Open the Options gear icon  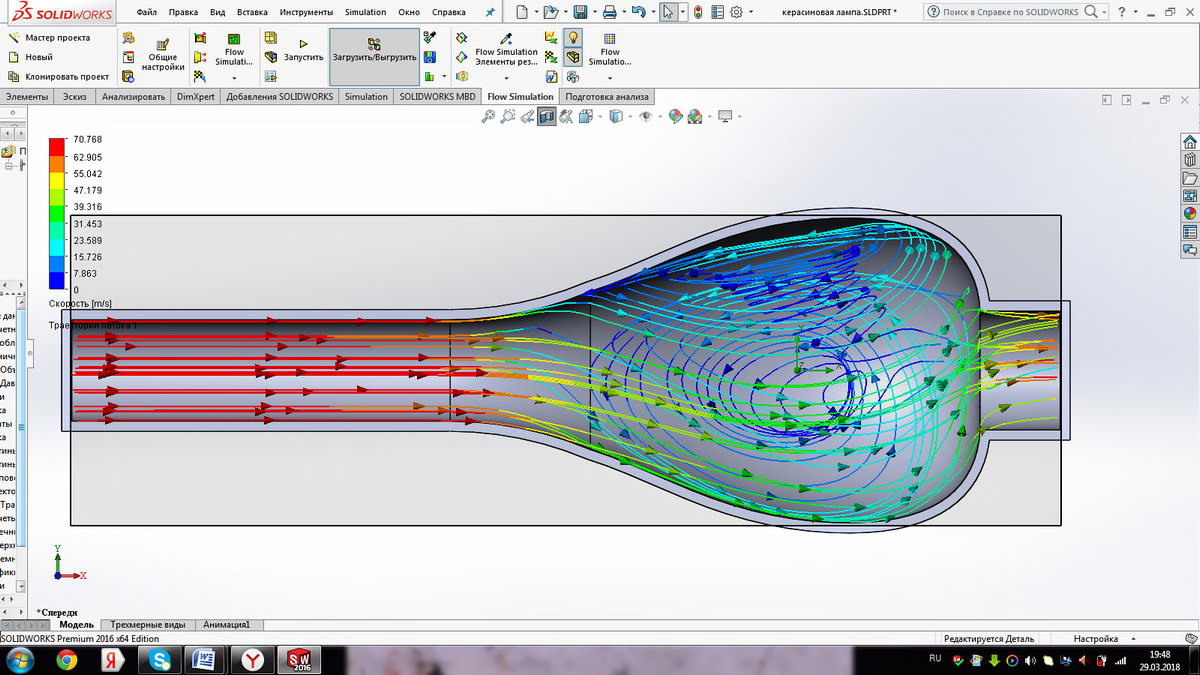pyautogui.click(x=737, y=12)
